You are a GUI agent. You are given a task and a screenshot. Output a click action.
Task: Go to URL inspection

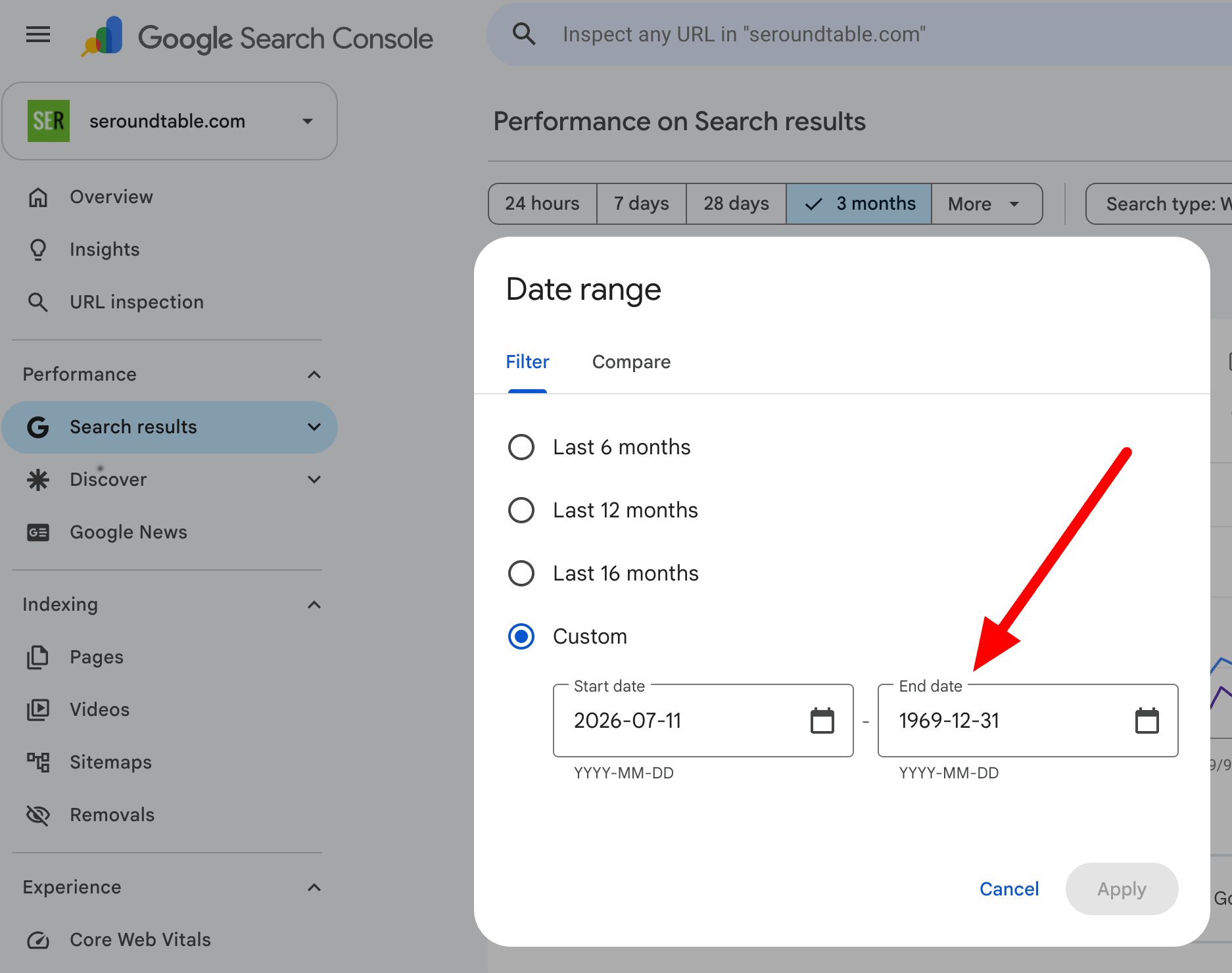137,302
